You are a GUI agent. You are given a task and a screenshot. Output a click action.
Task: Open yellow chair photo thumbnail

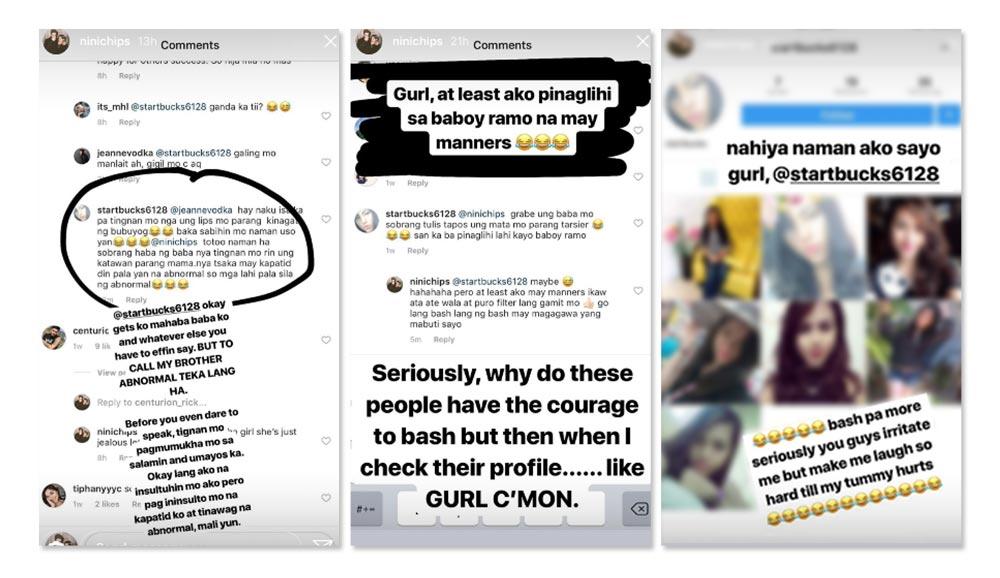pyautogui.click(x=711, y=247)
